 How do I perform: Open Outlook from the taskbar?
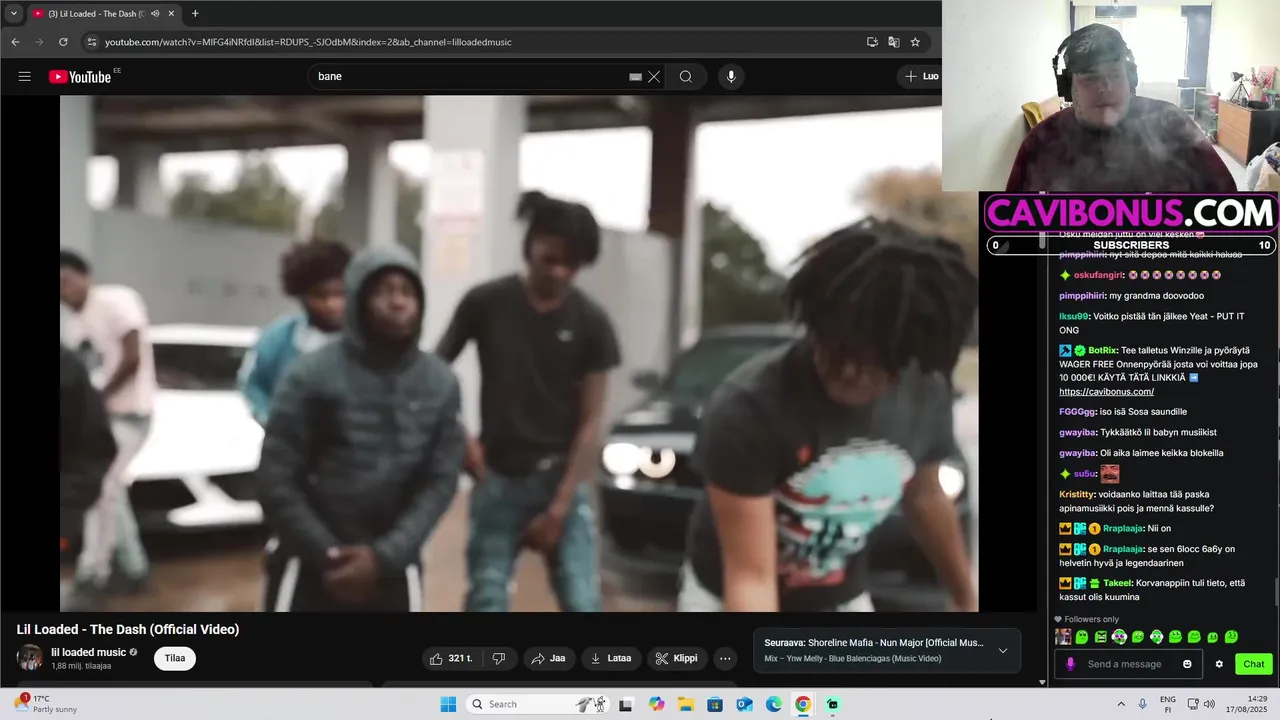pyautogui.click(x=744, y=704)
